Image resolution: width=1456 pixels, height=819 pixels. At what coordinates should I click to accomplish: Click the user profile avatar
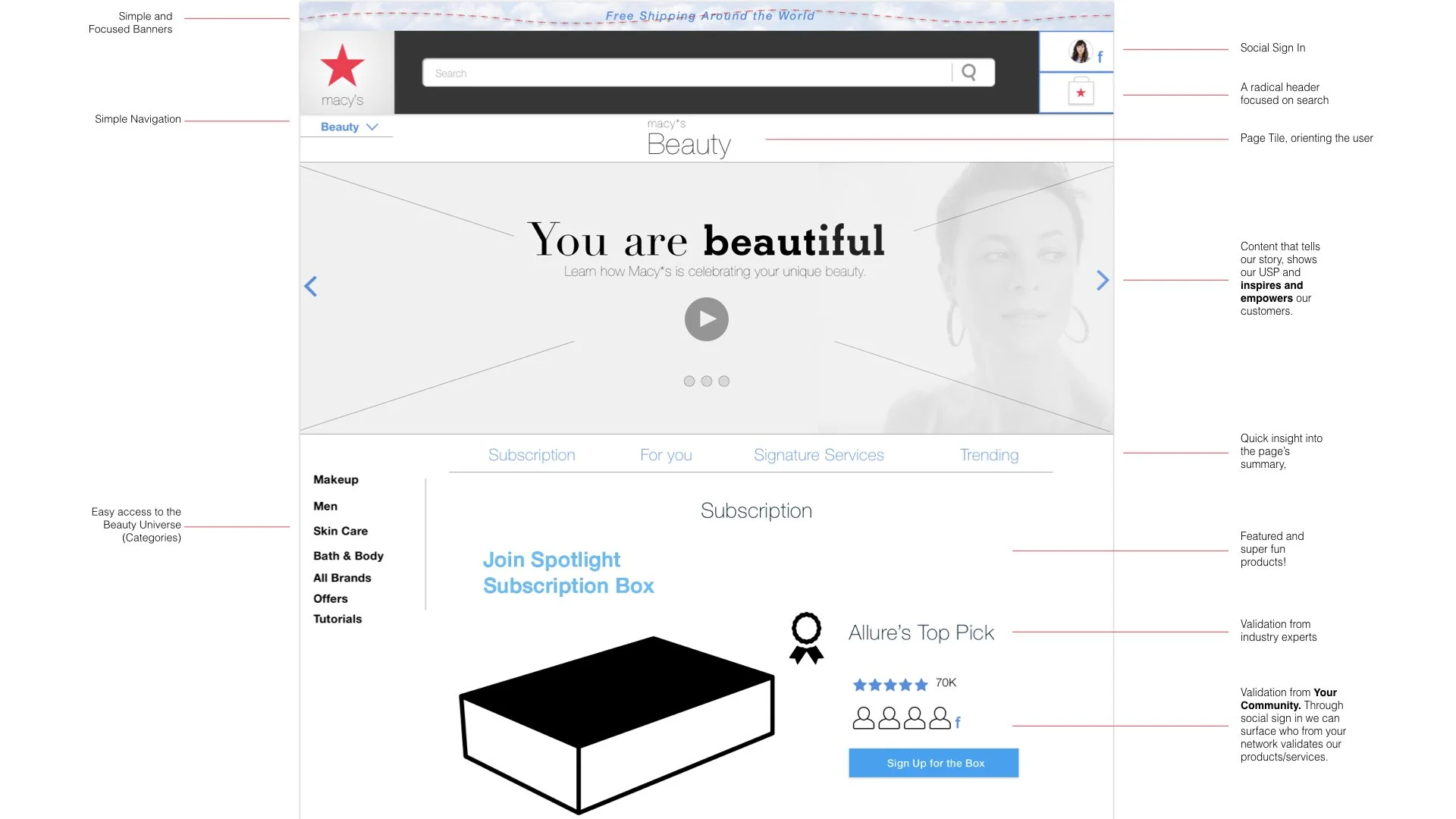click(x=1079, y=52)
